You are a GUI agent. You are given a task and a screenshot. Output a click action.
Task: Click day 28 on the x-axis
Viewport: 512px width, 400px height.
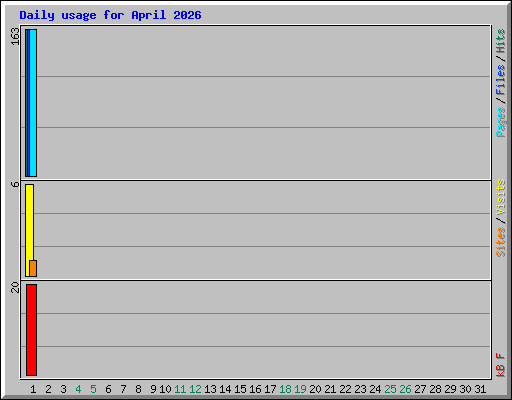tap(435, 389)
